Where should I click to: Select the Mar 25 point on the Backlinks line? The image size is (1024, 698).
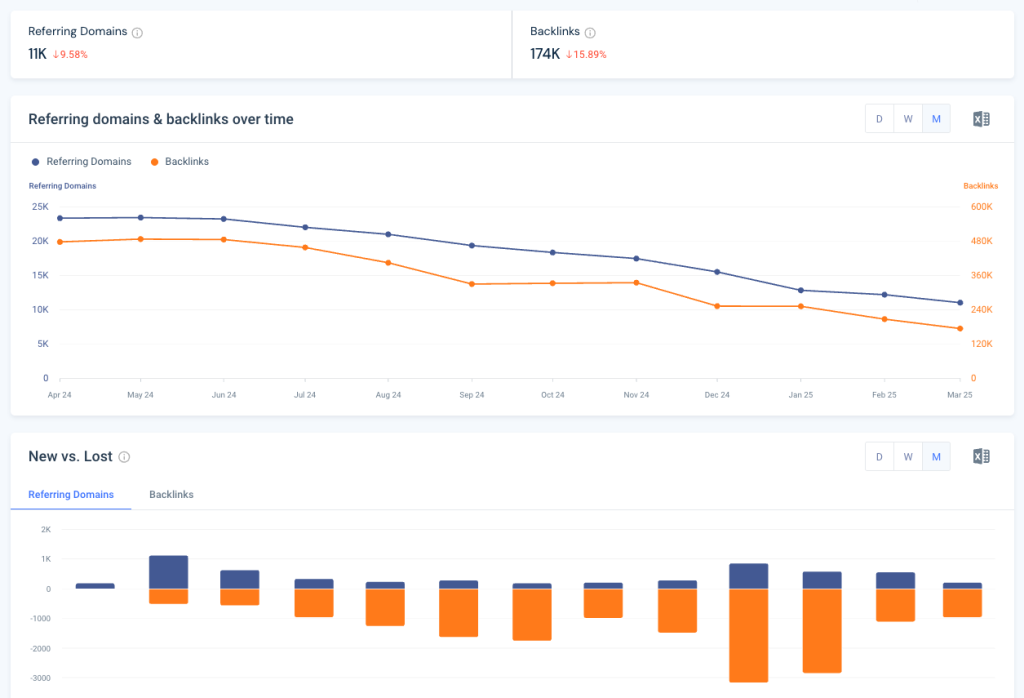click(x=959, y=327)
